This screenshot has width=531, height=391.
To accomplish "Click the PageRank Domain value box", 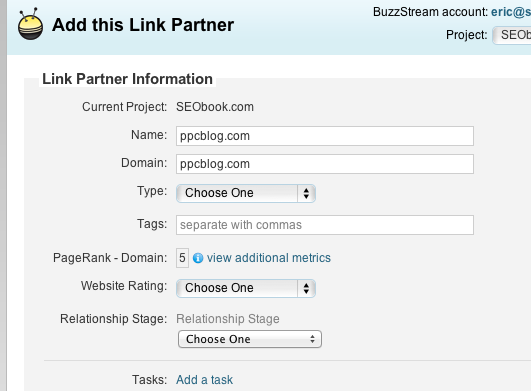I will click(182, 258).
